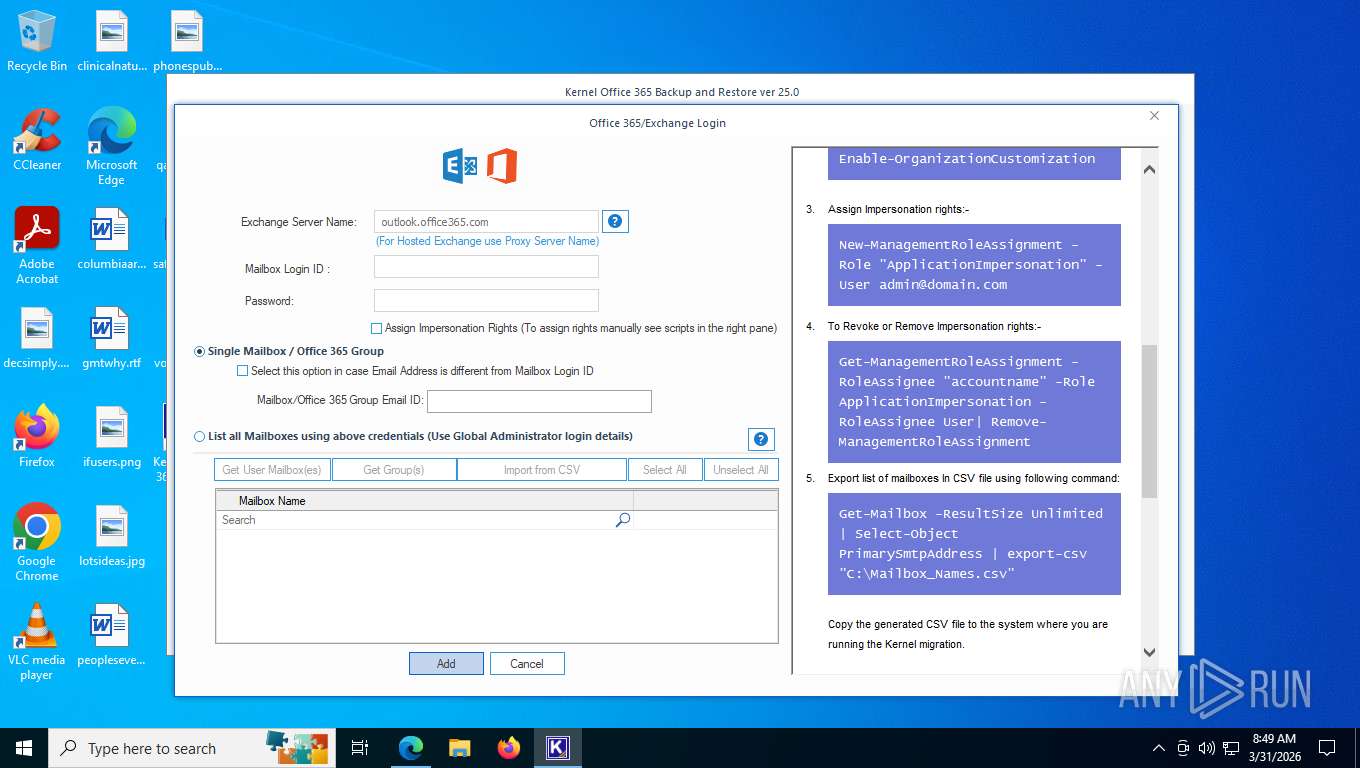Screen dimensions: 1360x768
Task: Click the scripts pane scroll-up arrow
Action: click(x=1149, y=169)
